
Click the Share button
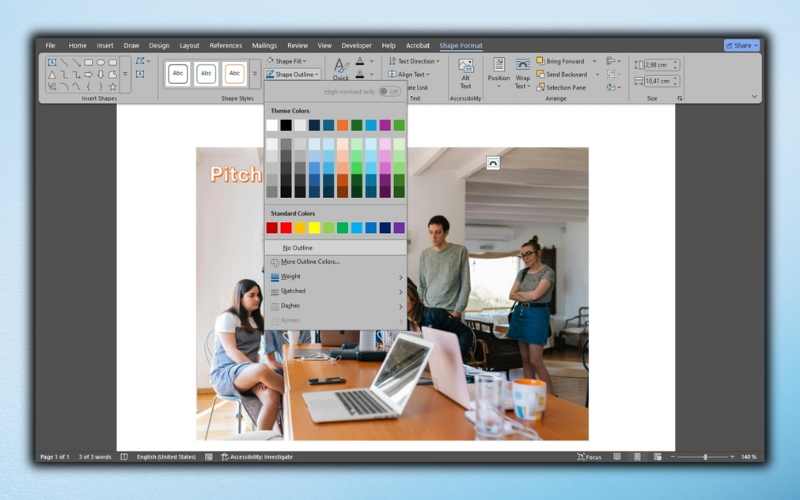pyautogui.click(x=742, y=45)
